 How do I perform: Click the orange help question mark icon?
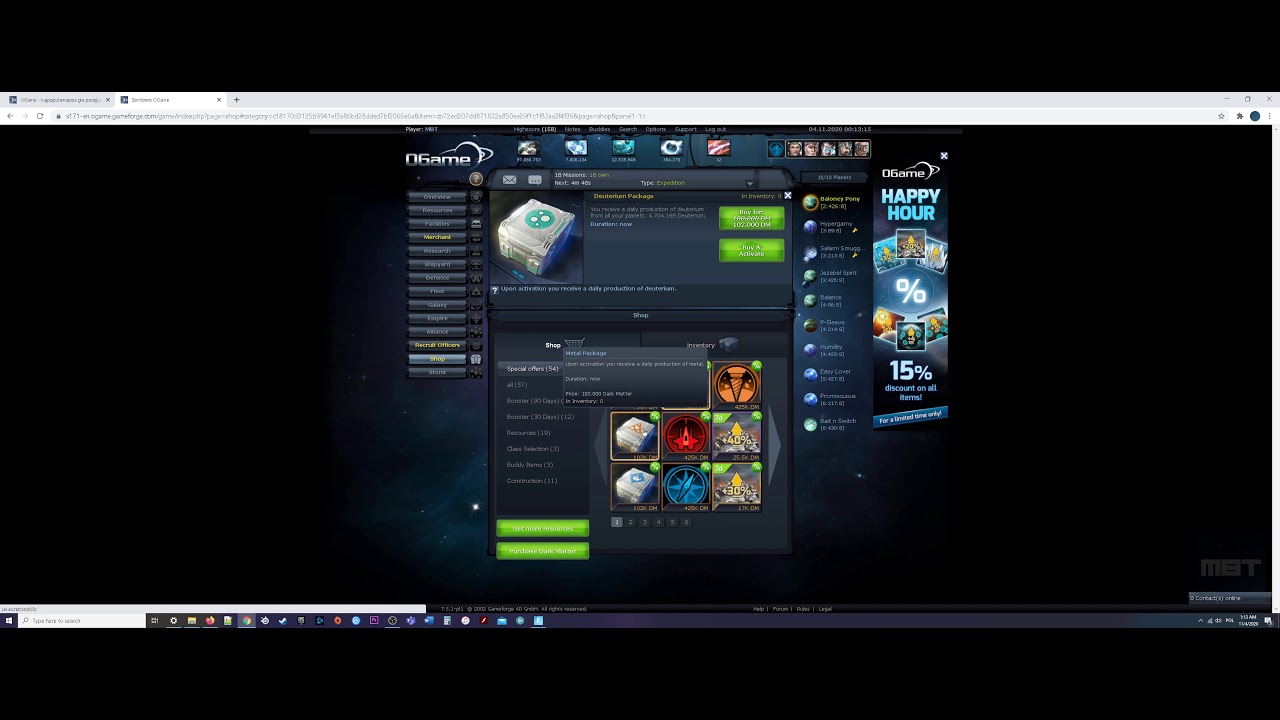[476, 179]
